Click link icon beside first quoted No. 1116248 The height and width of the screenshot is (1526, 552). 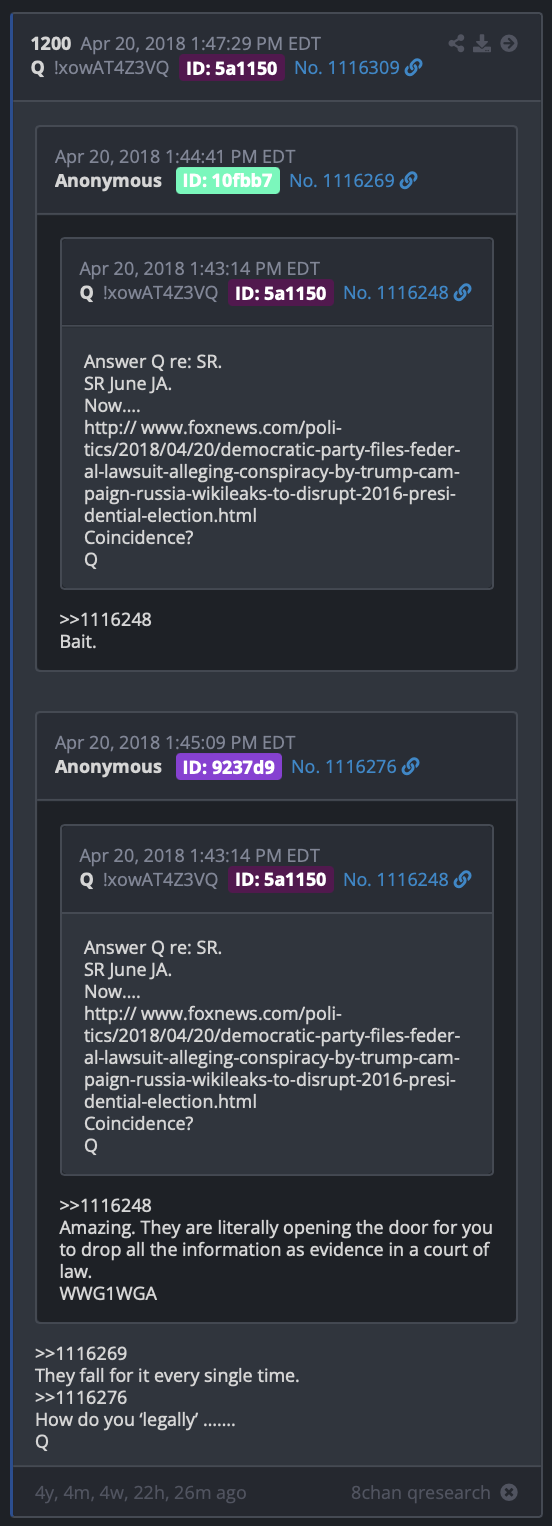click(x=462, y=293)
